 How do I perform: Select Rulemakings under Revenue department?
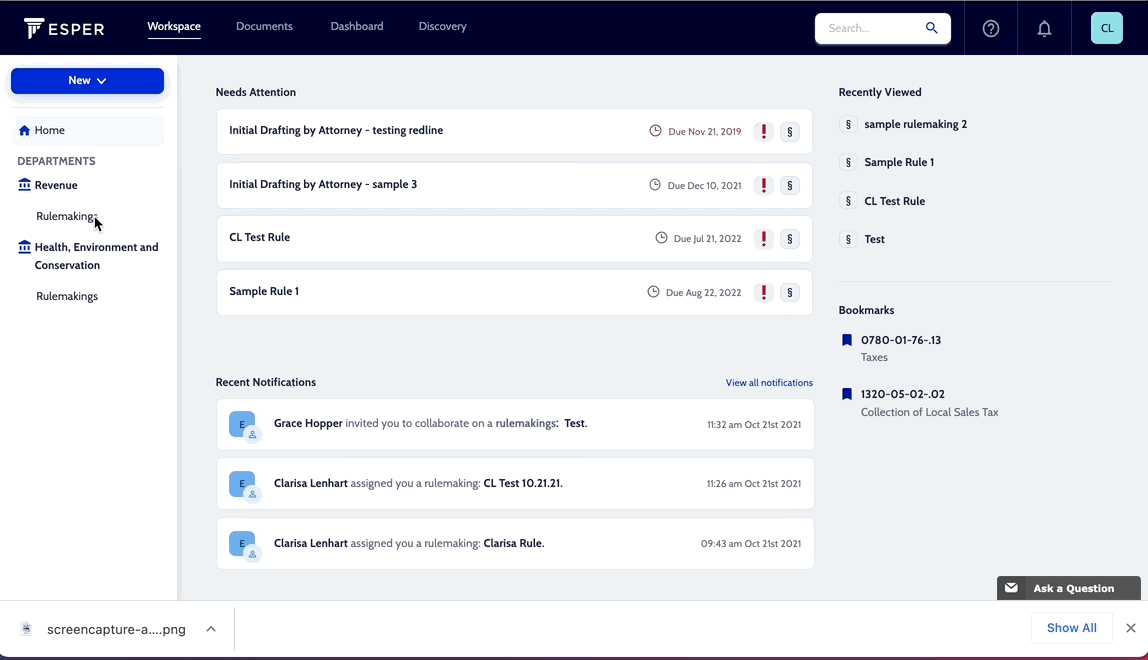tap(66, 216)
